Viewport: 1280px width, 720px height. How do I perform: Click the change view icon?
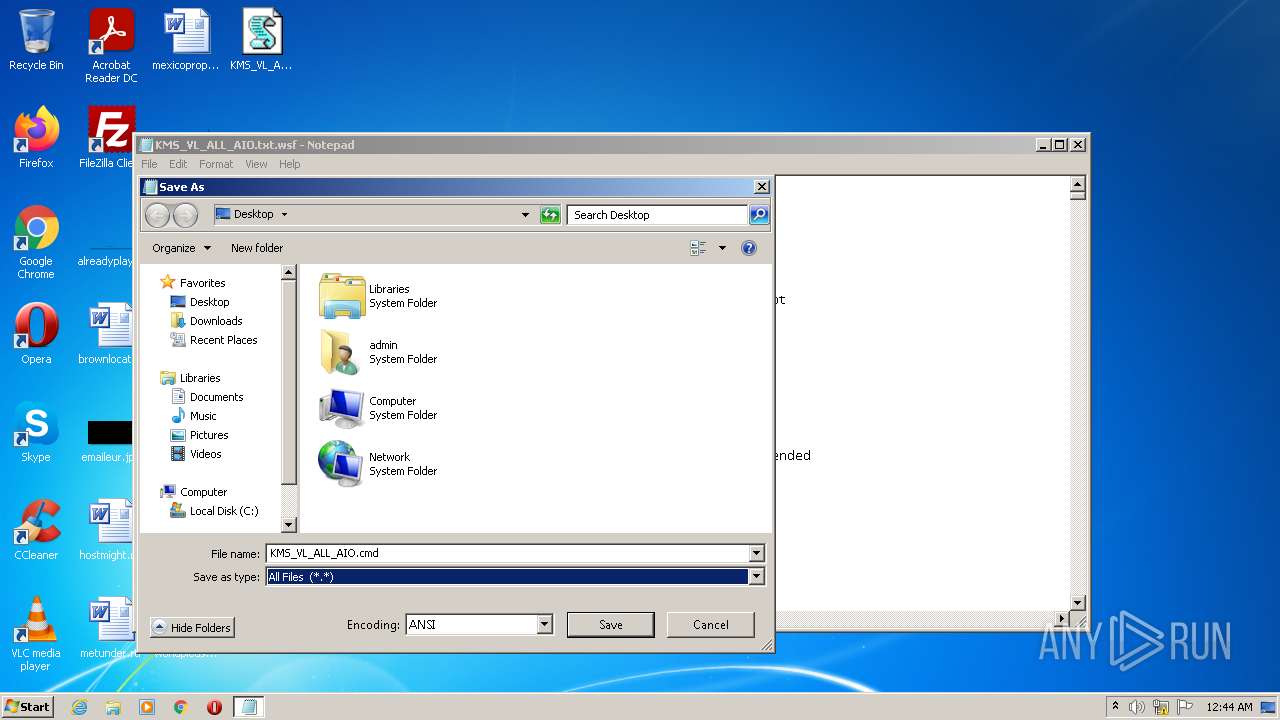tap(699, 248)
